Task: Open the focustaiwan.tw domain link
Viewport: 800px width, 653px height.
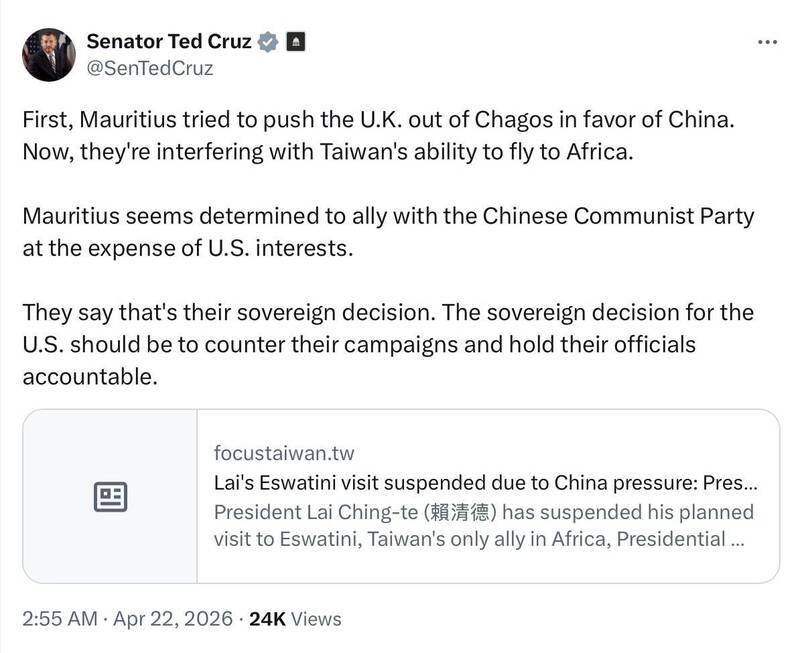Action: click(284, 454)
